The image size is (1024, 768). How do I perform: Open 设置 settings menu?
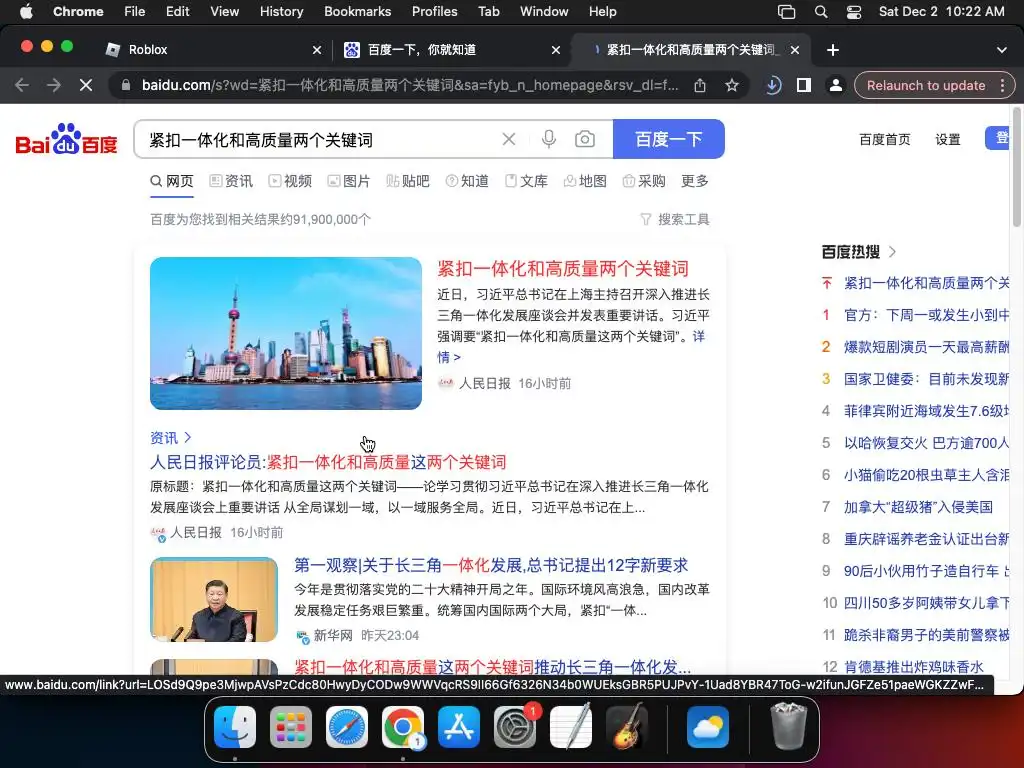(948, 139)
